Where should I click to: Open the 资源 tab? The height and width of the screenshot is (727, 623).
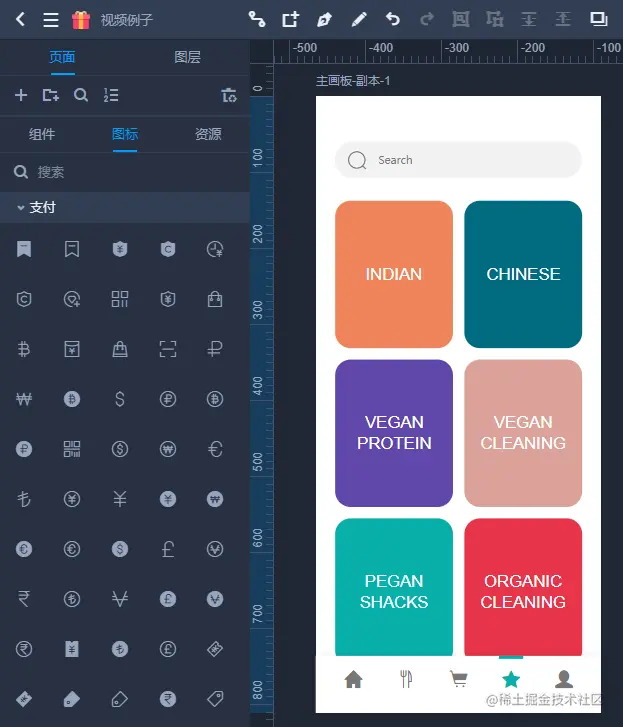click(x=208, y=134)
